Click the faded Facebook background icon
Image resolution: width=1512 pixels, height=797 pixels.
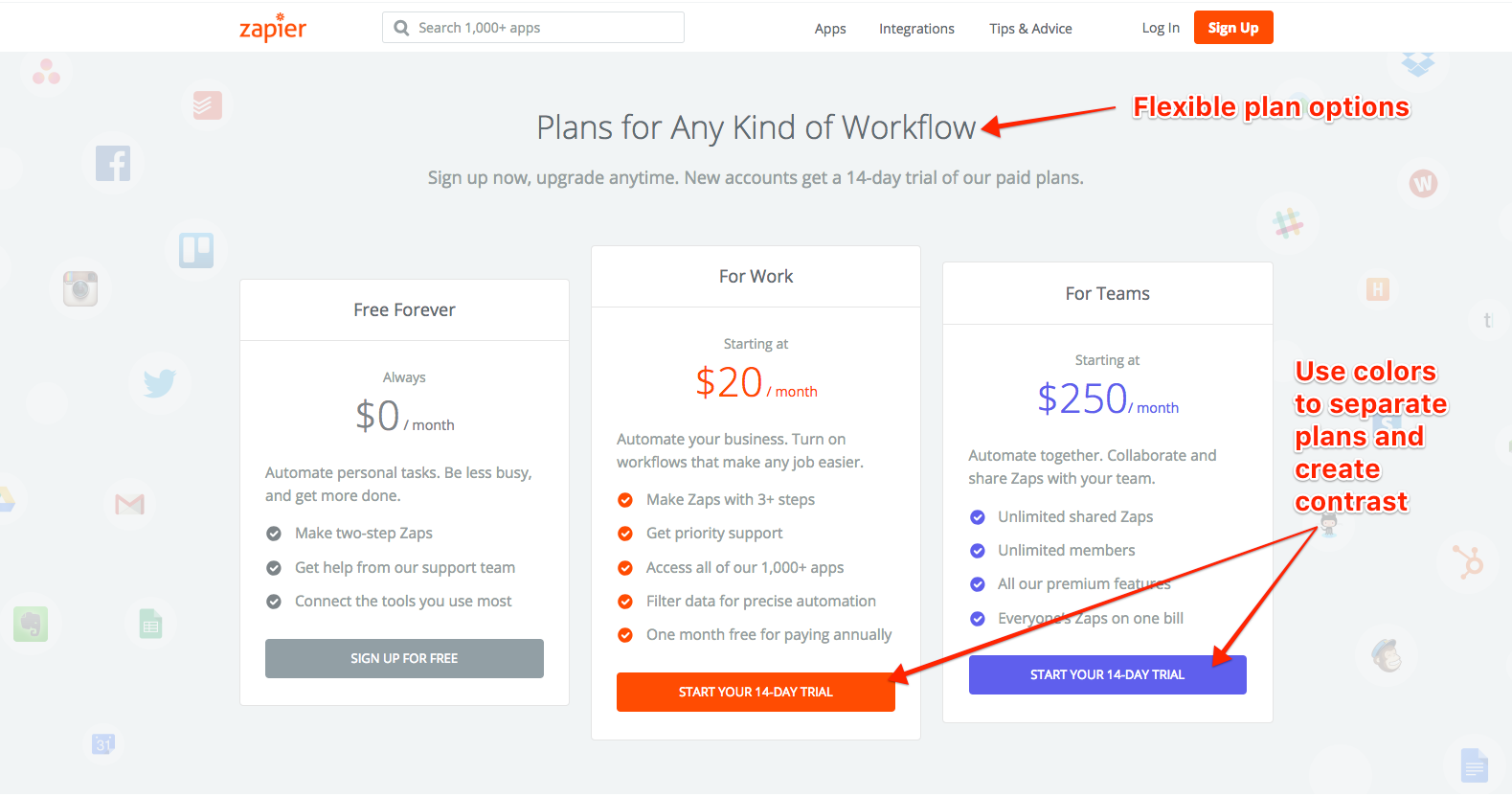point(113,163)
